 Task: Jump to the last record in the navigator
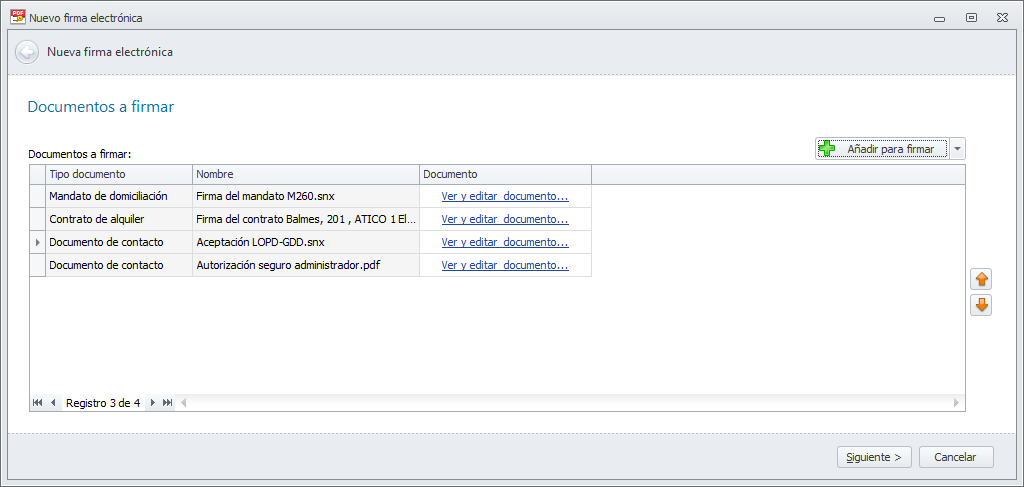[x=168, y=403]
